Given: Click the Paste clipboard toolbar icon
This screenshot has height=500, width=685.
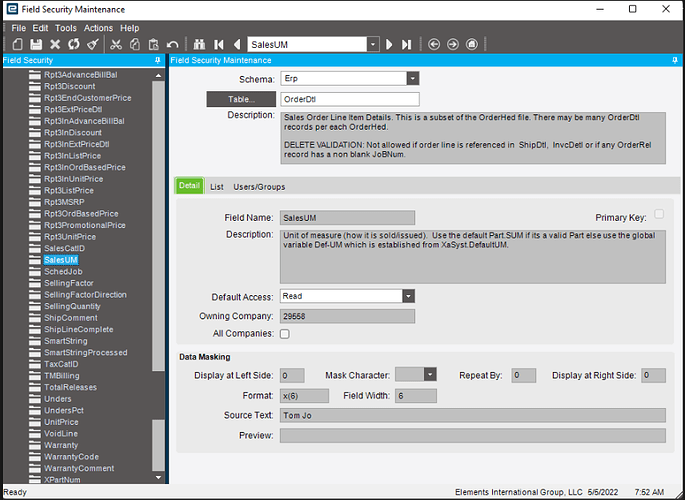Looking at the screenshot, I should [153, 44].
